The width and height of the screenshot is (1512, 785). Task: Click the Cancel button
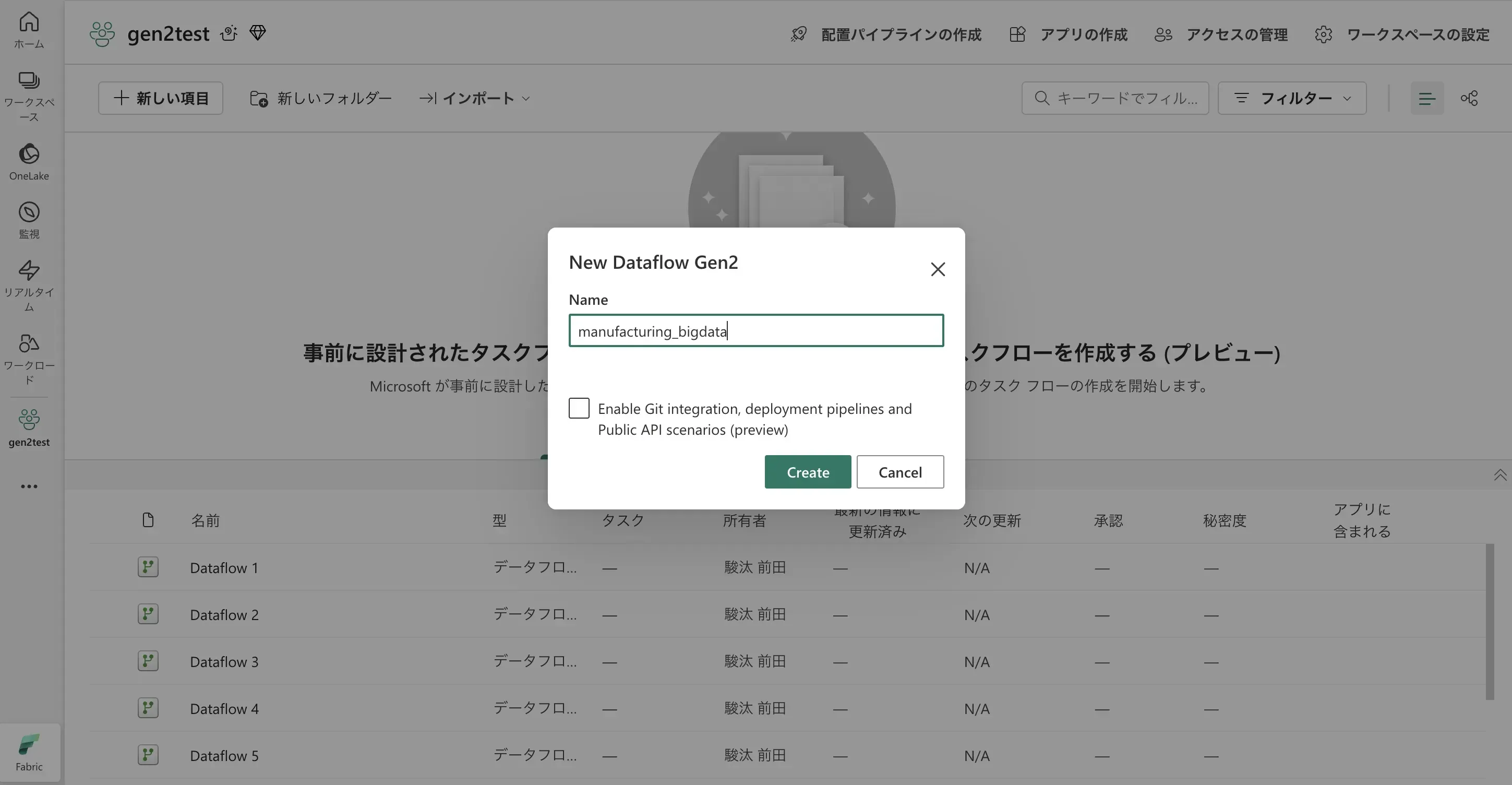coord(899,472)
